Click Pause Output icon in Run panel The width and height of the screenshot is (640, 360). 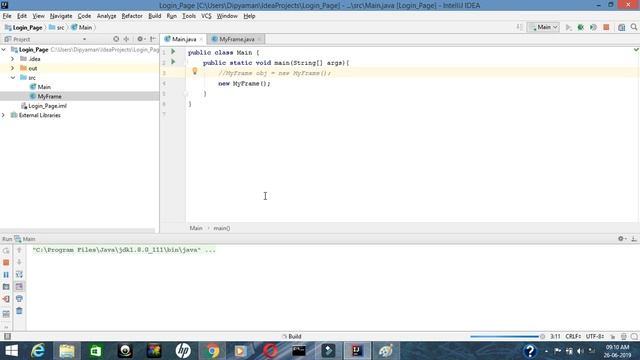pyautogui.click(x=6, y=275)
